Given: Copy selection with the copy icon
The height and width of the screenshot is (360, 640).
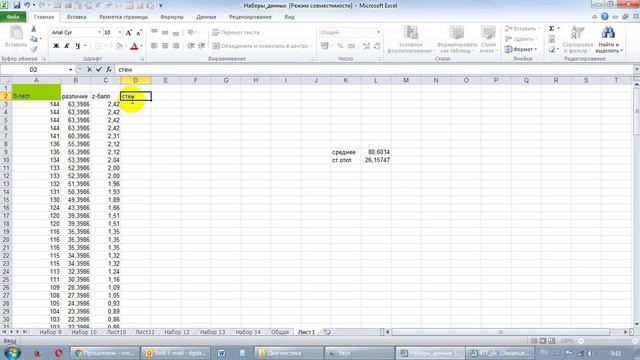Looking at the screenshot, I should click(33, 39).
